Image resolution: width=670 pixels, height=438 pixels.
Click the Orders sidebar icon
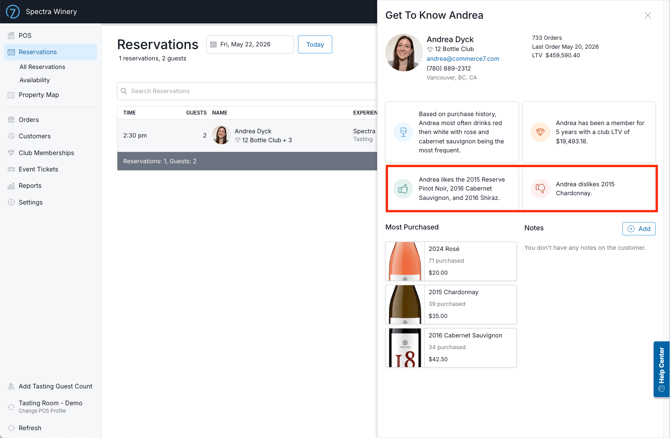pyautogui.click(x=11, y=120)
